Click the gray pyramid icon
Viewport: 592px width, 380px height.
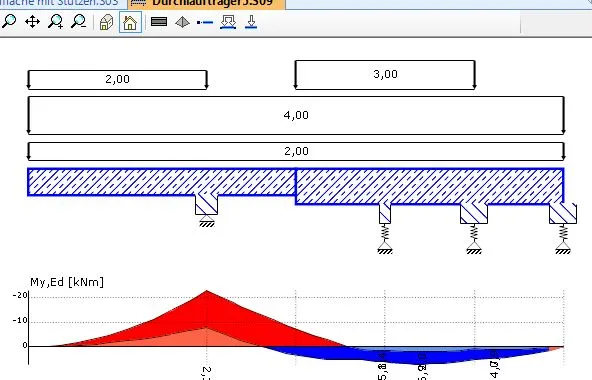pos(182,22)
